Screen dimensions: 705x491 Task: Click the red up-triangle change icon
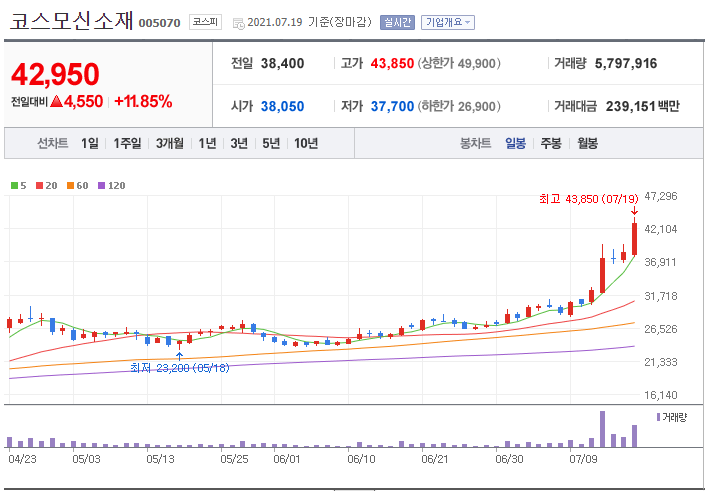(x=56, y=102)
